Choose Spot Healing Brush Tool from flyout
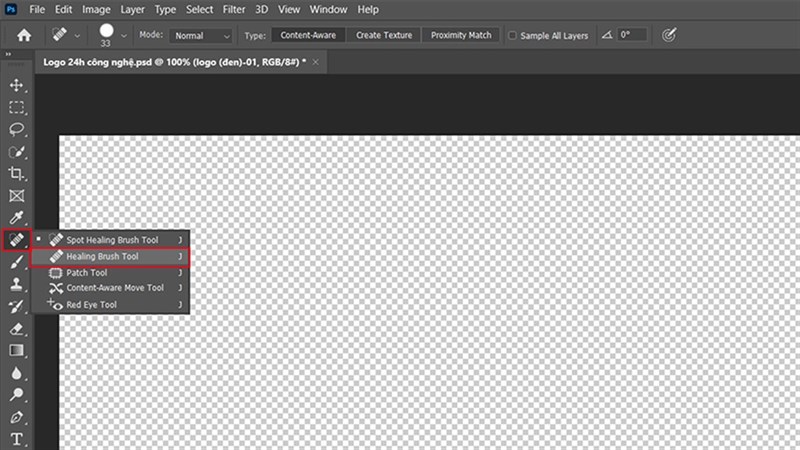800x450 pixels. click(110, 240)
